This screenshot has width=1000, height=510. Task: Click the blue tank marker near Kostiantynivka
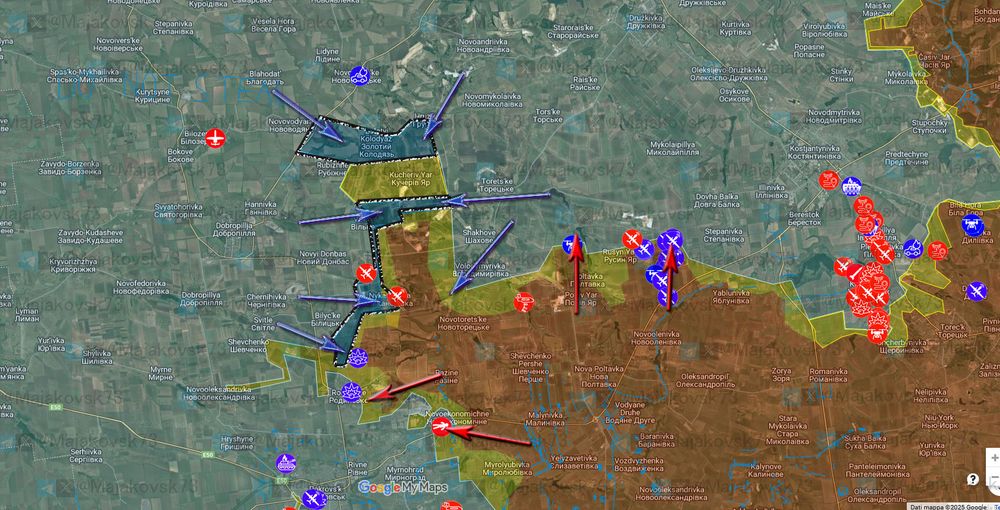pyautogui.click(x=851, y=187)
